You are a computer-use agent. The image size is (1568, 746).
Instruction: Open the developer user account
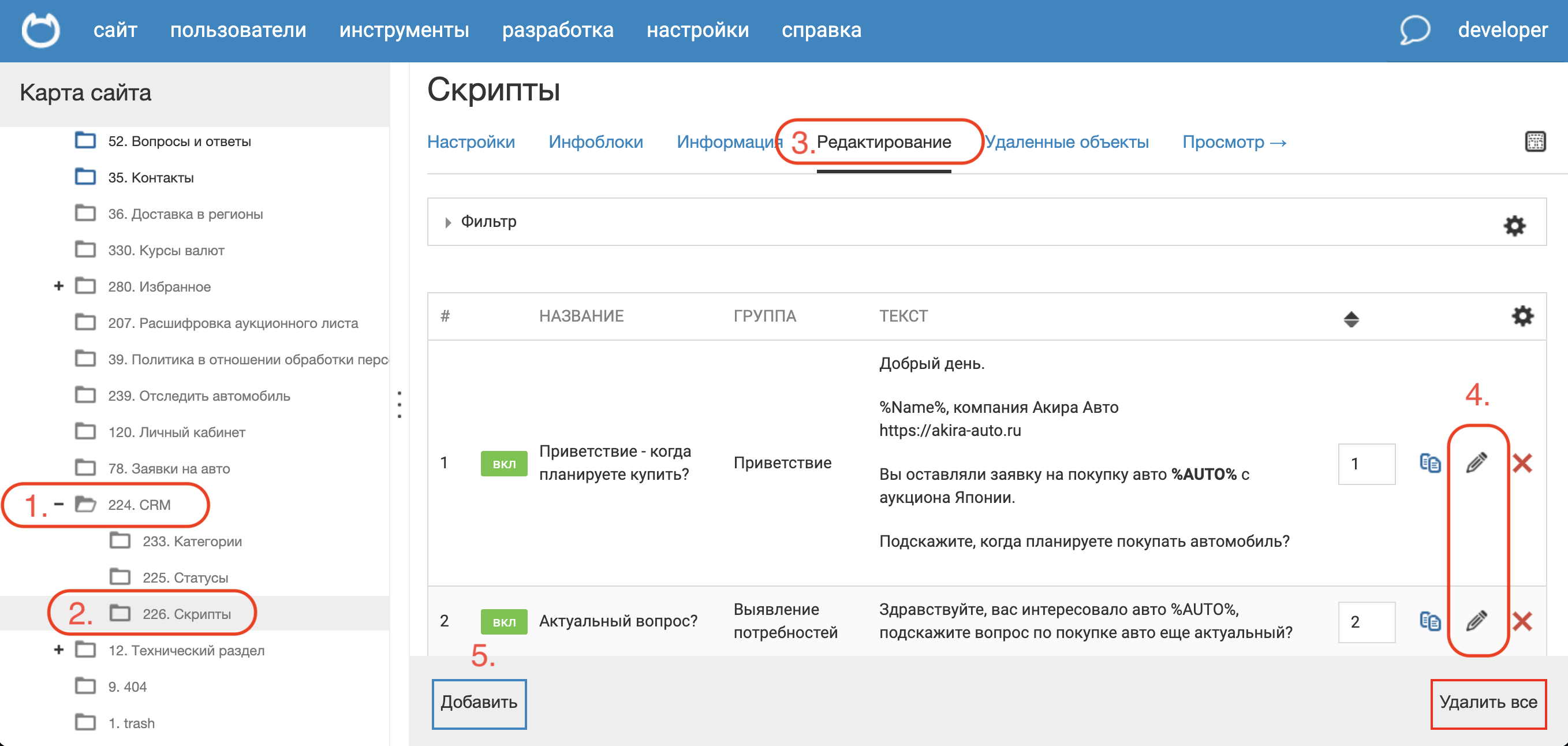[x=1502, y=30]
